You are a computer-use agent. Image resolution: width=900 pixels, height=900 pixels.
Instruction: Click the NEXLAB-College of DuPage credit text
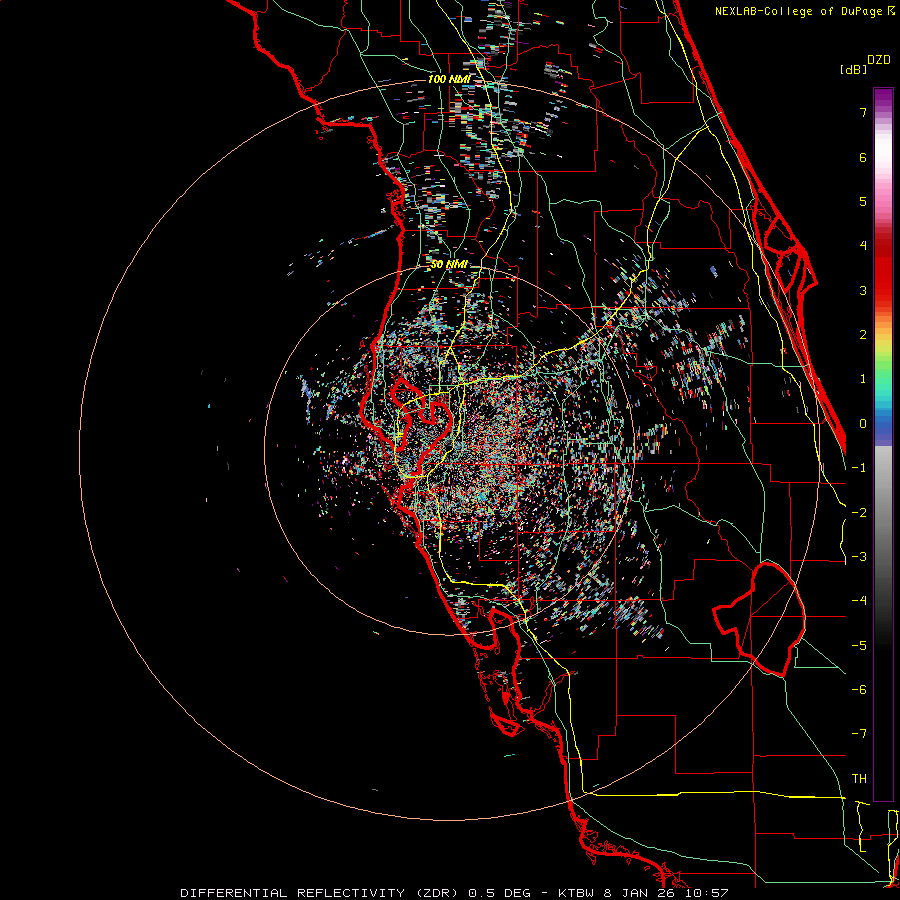pyautogui.click(x=805, y=11)
